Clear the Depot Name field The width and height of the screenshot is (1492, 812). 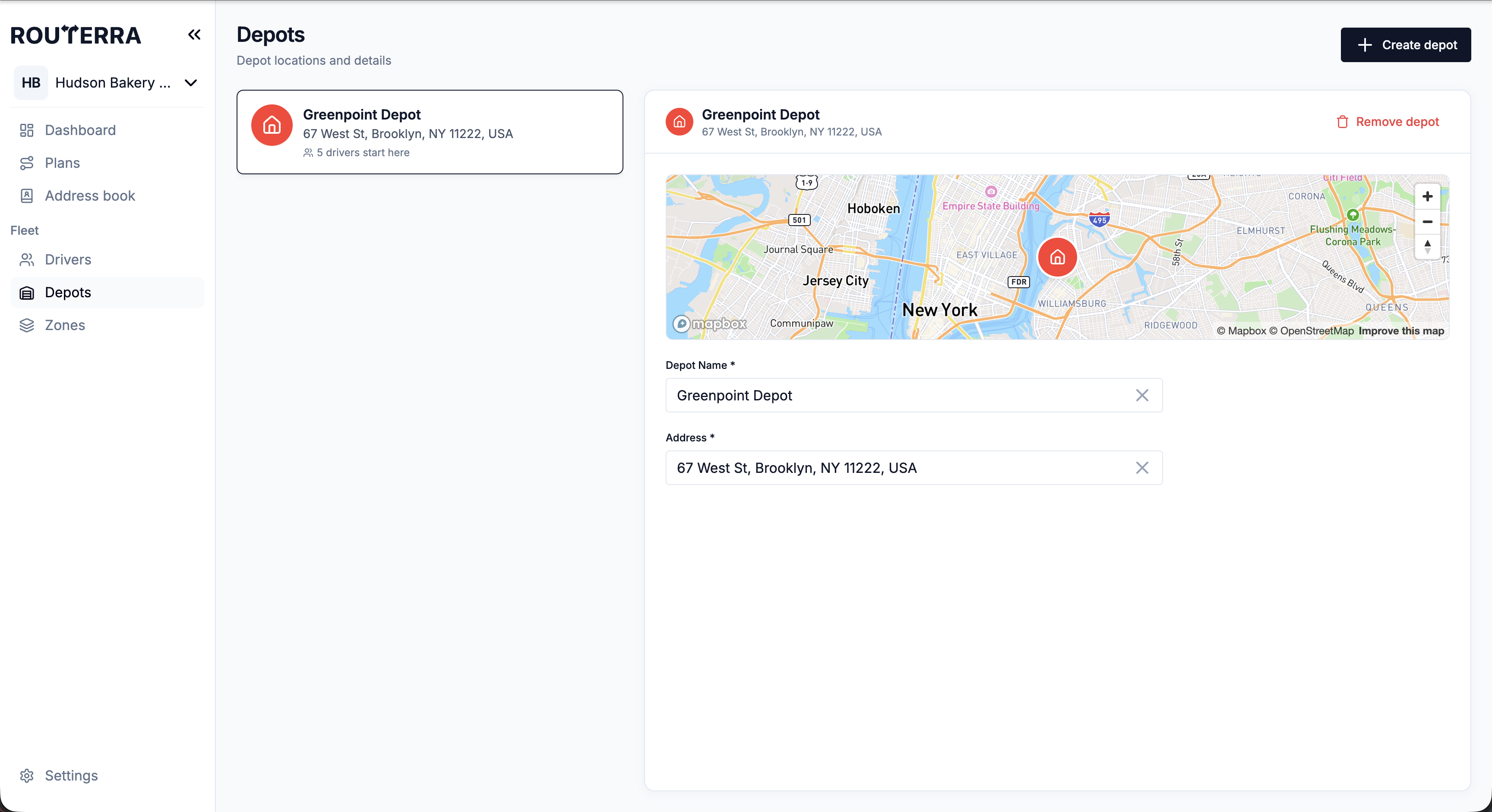pyautogui.click(x=1141, y=395)
